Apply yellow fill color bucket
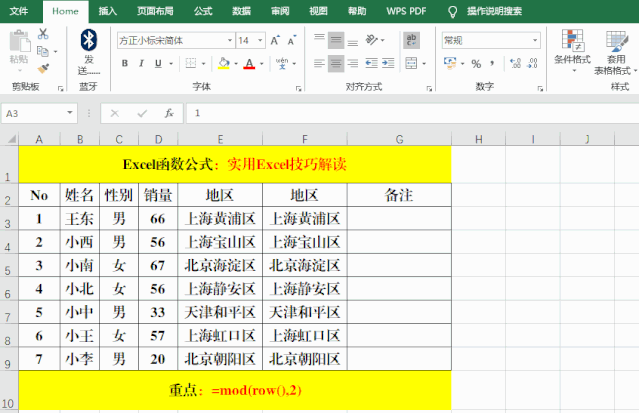Viewport: 639px width, 413px height. (224, 63)
